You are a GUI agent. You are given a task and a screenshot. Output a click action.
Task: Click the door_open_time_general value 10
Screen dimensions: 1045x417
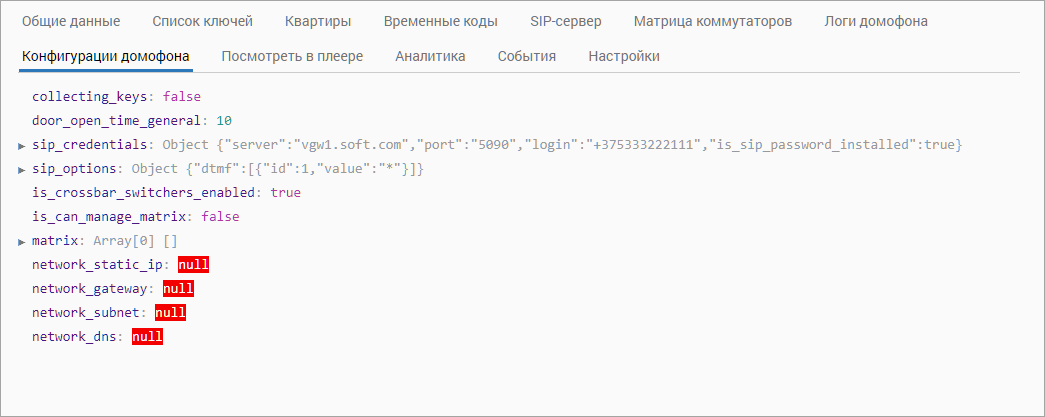point(224,121)
